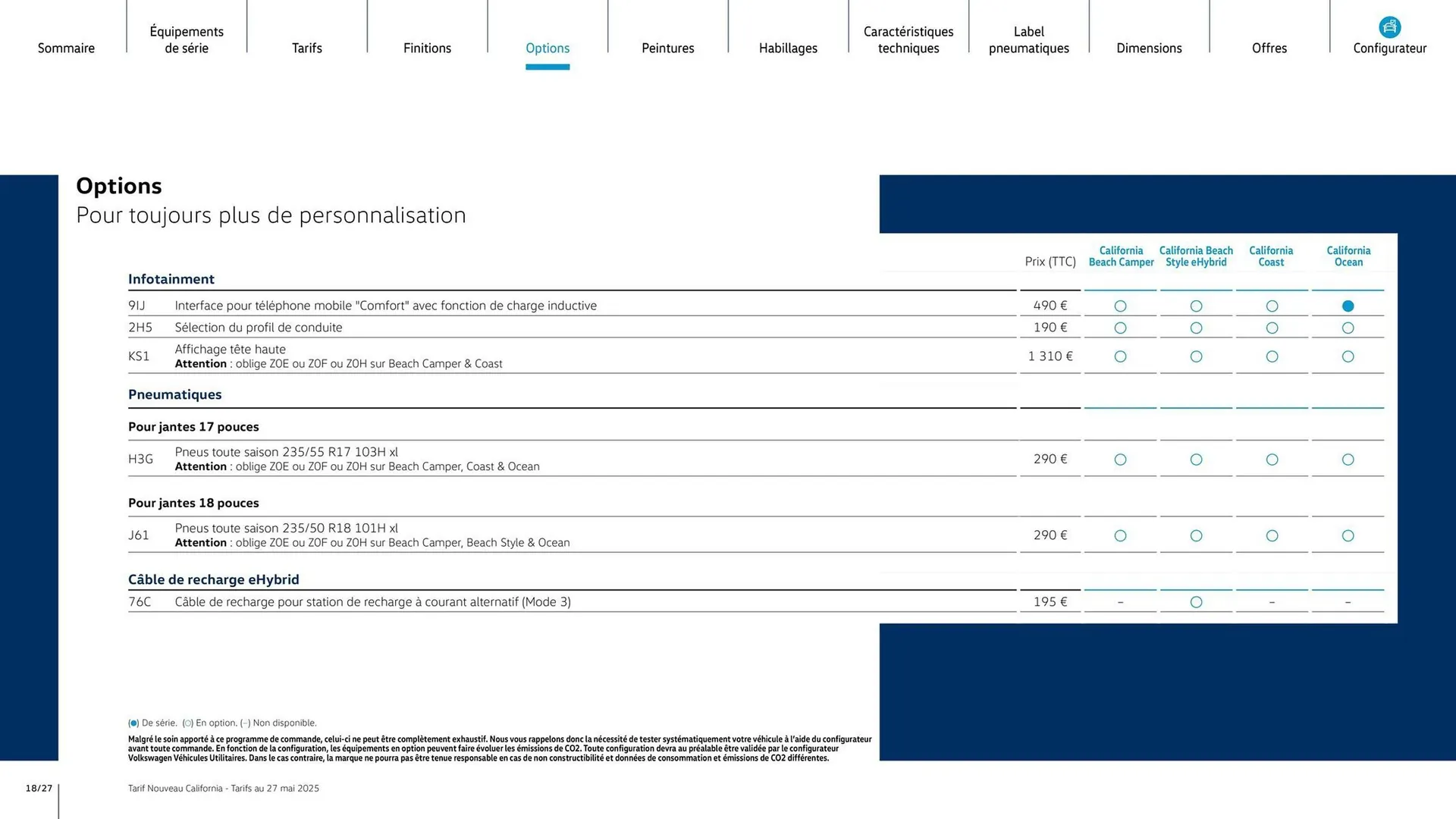Select the 76C charging cable circle for Beach Style eHybrid
1456x819 pixels.
click(x=1196, y=601)
